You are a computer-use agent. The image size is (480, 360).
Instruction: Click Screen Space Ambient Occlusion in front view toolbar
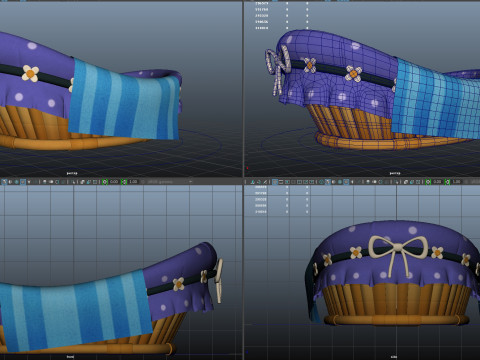(44, 182)
